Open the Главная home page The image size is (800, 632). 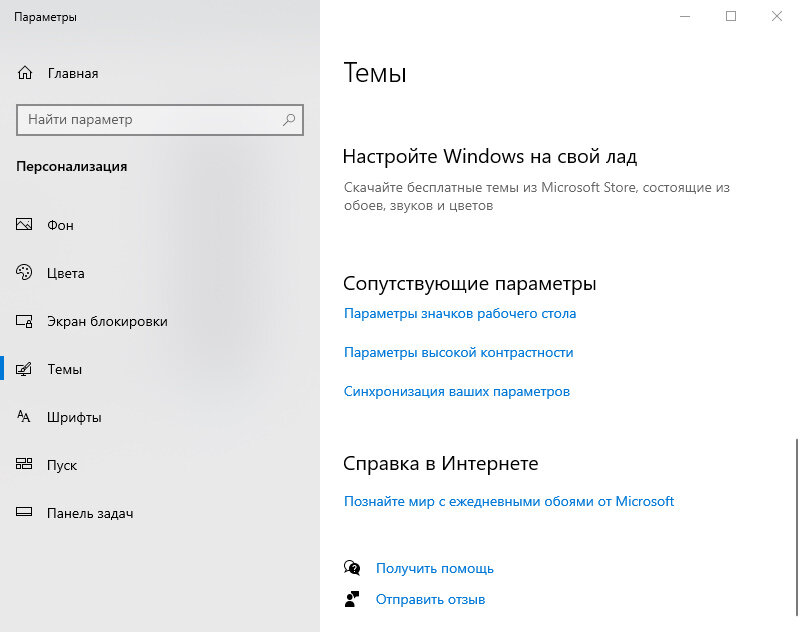coord(73,73)
